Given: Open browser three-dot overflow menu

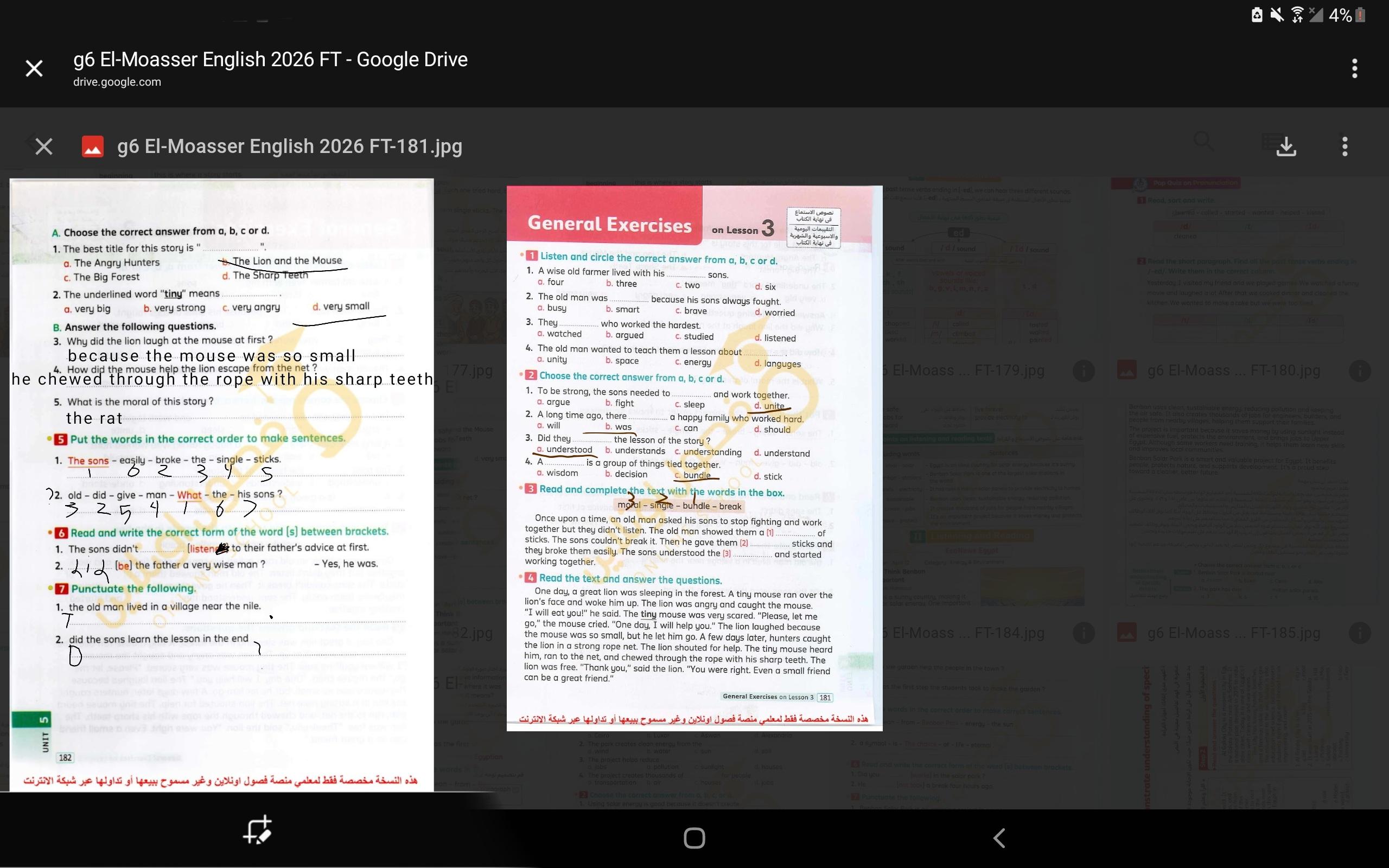Looking at the screenshot, I should (x=1354, y=68).
